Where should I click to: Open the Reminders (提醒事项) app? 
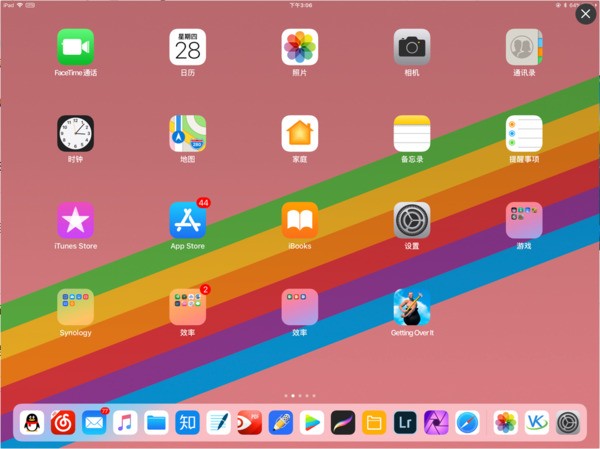click(524, 133)
